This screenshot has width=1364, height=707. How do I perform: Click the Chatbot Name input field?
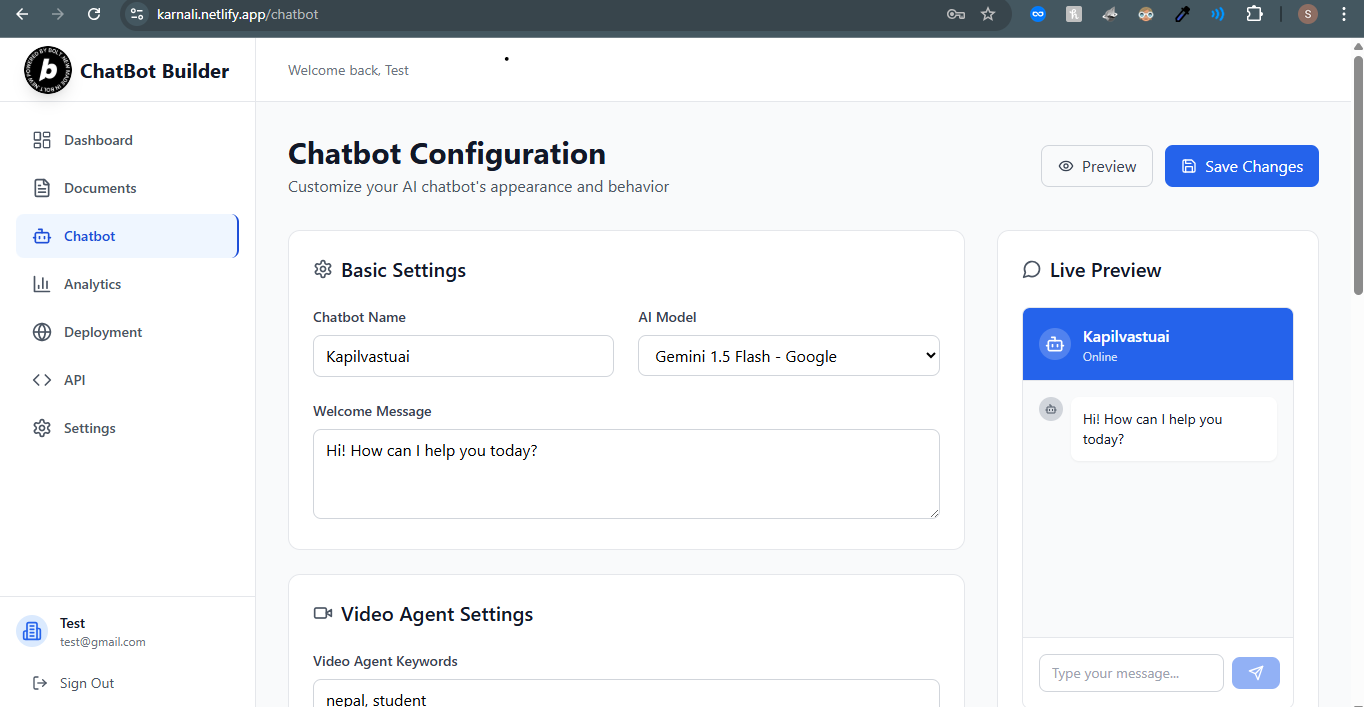point(463,356)
